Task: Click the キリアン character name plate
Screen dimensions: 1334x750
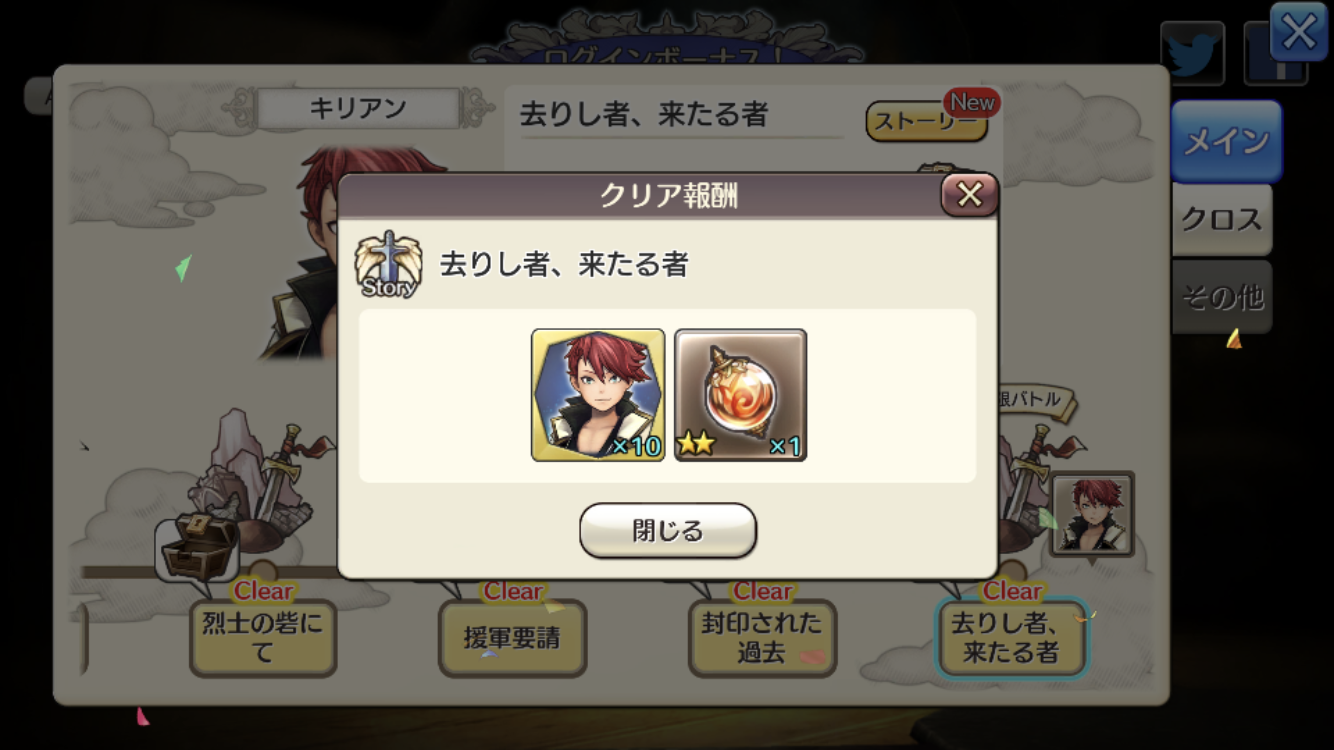Action: pos(358,108)
